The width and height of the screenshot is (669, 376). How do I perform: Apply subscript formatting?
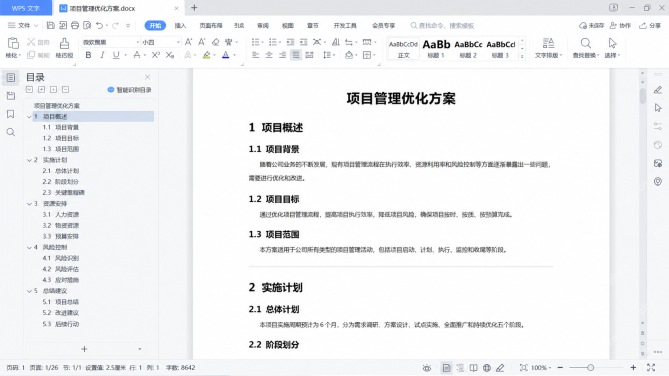(x=170, y=55)
